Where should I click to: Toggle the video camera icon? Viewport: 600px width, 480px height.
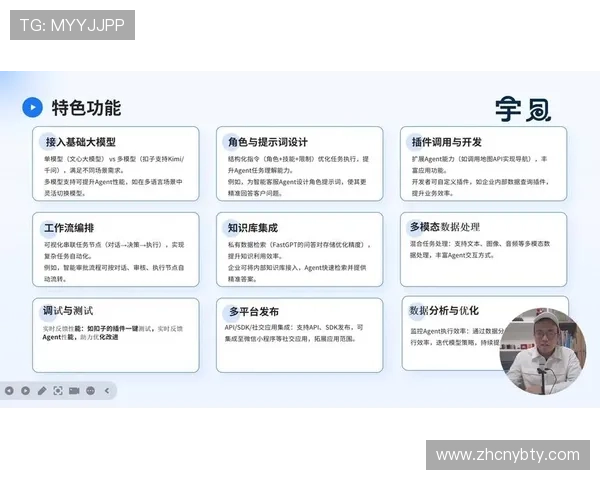74,391
